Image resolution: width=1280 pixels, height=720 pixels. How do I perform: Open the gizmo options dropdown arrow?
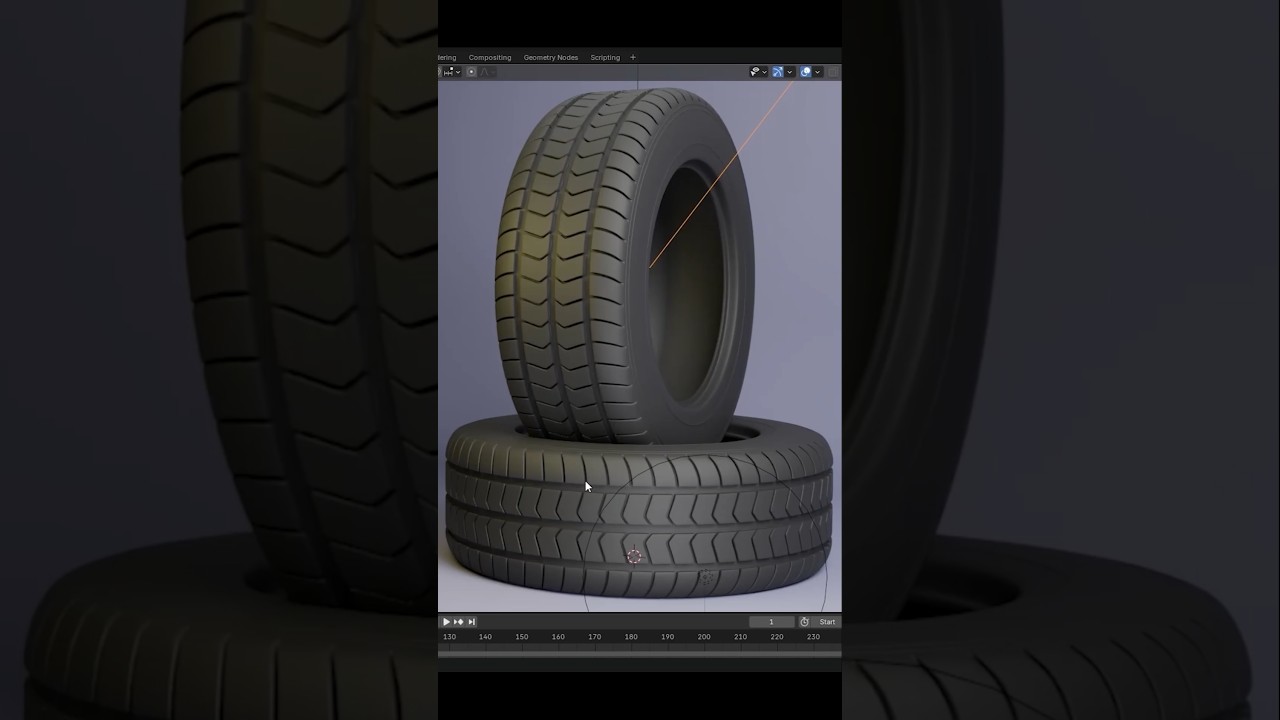790,71
